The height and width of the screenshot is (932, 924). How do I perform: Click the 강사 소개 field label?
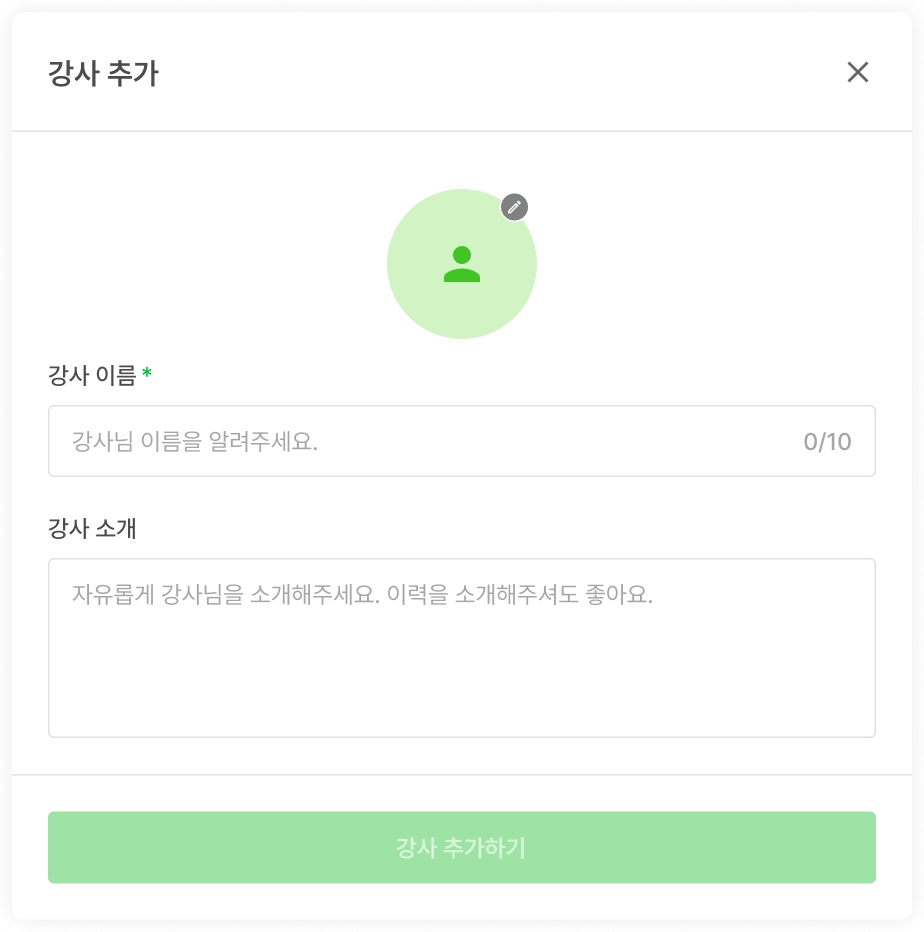tap(91, 529)
